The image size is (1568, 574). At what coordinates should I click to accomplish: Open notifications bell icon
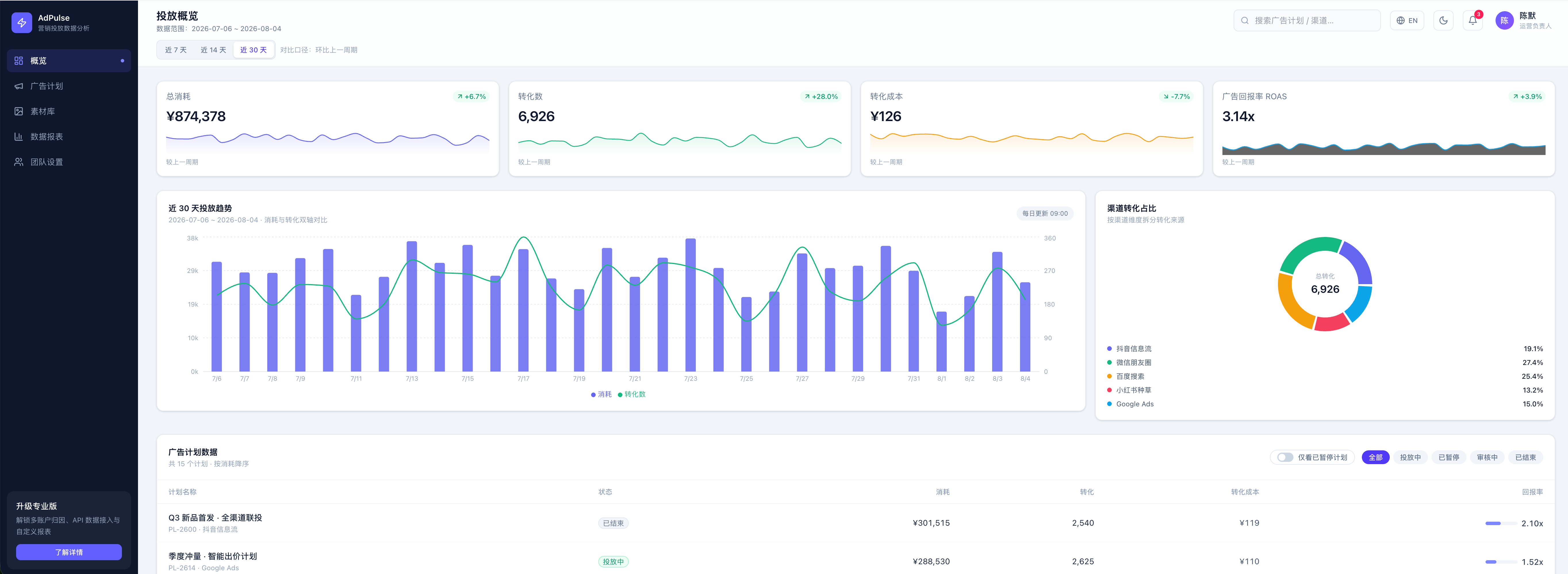pyautogui.click(x=1473, y=20)
